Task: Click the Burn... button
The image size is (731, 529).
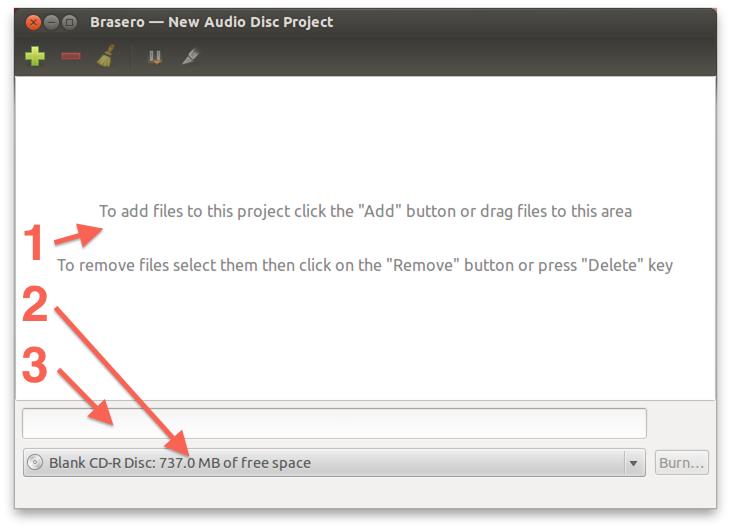Action: 682,462
